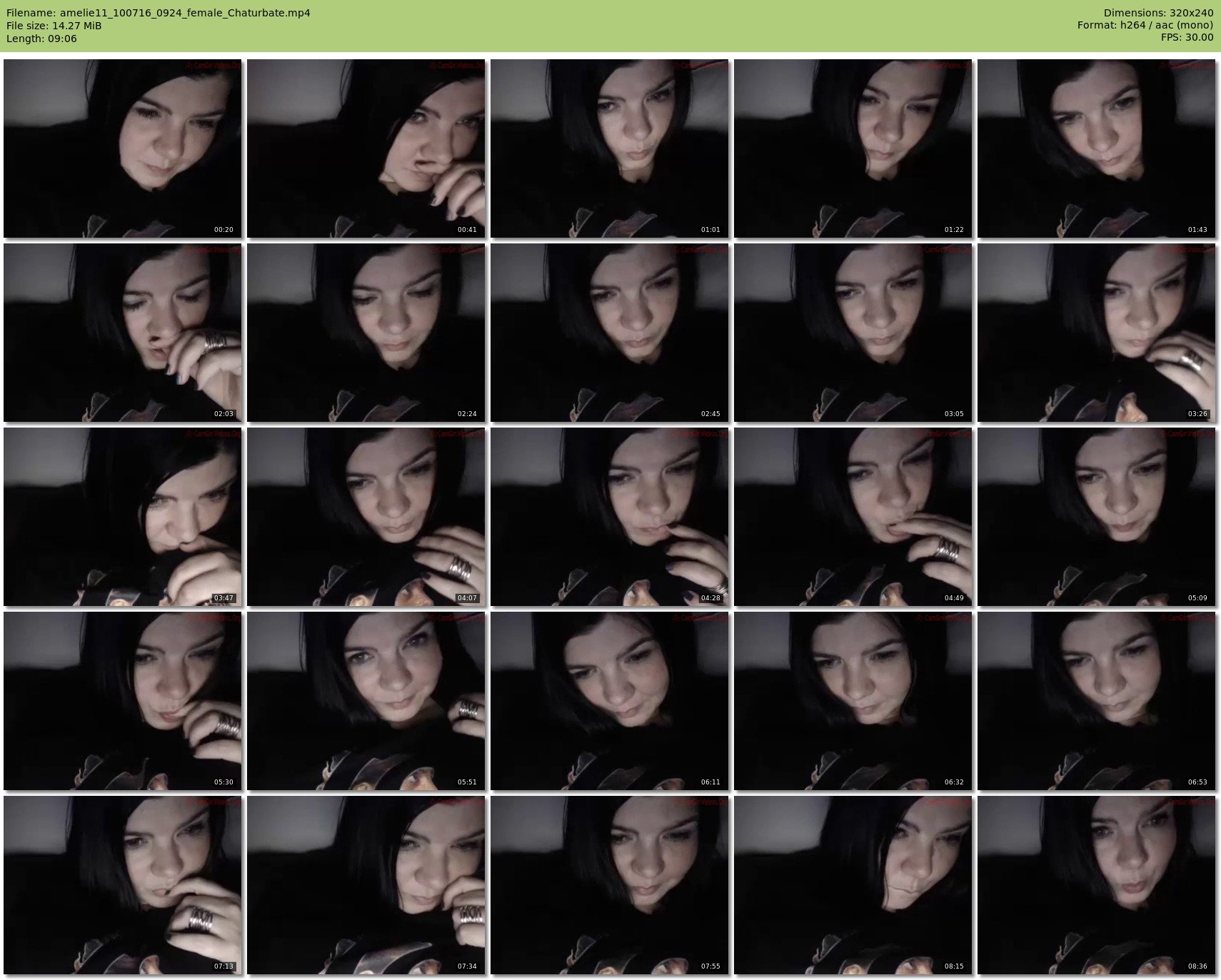Choose the thumbnail marked 01:01
Screen dimensions: 1221x980
point(609,148)
